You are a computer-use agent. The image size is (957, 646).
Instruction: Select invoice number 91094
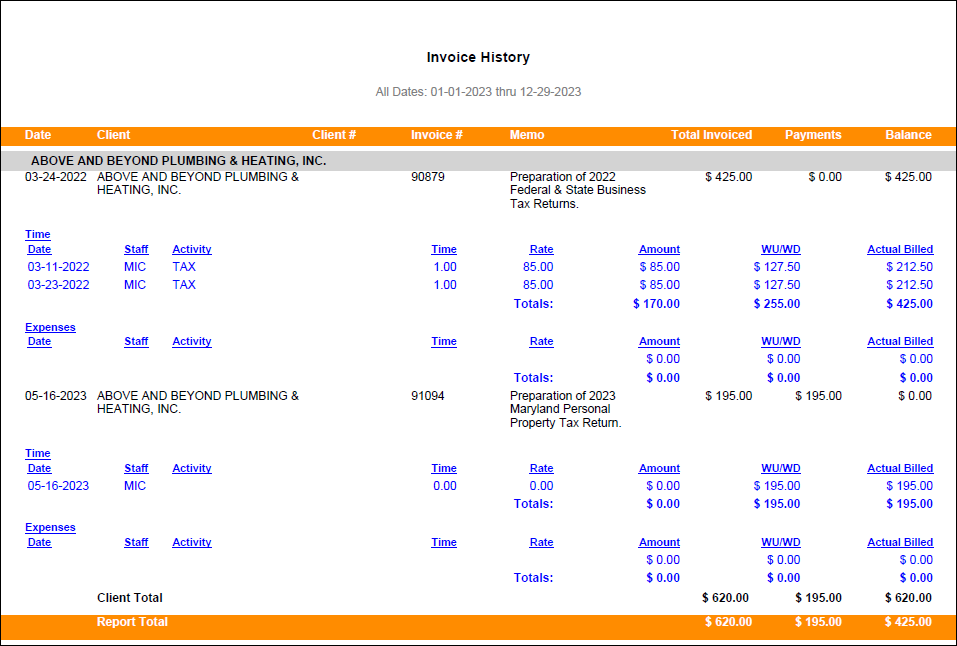[x=427, y=396]
